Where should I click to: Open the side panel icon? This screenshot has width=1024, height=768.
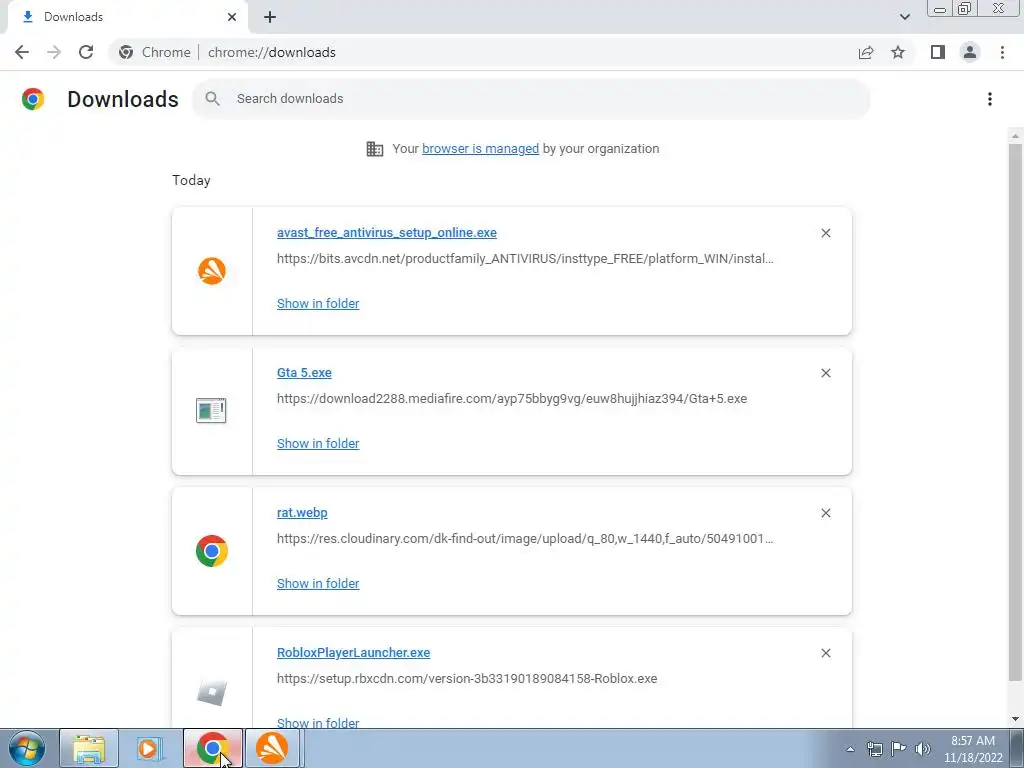(938, 52)
